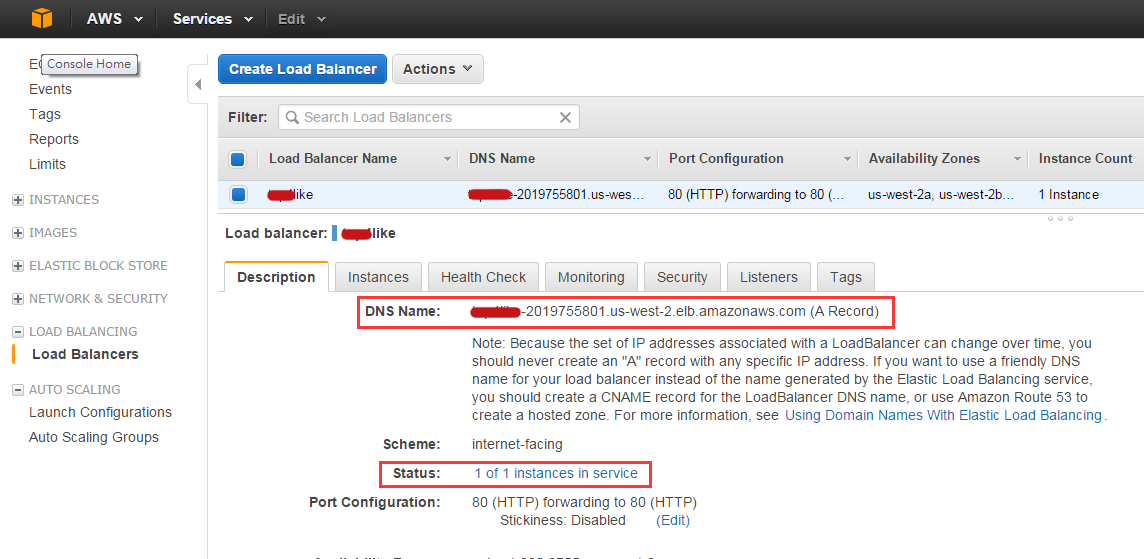Click Create Load Balancer button
This screenshot has height=559, width=1144.
click(x=302, y=69)
